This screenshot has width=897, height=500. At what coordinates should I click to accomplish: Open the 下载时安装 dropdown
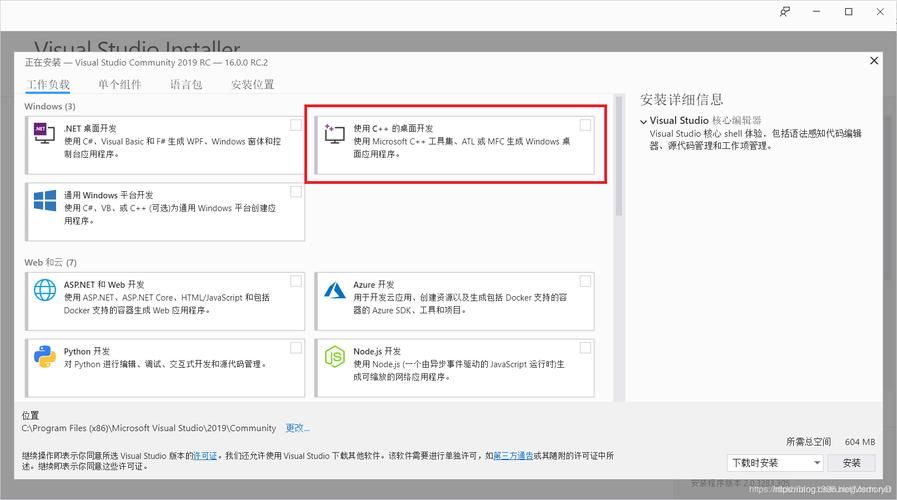coord(775,463)
